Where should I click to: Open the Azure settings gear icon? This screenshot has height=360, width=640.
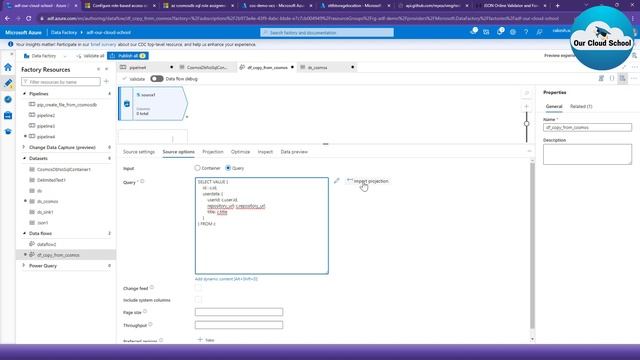(x=513, y=32)
